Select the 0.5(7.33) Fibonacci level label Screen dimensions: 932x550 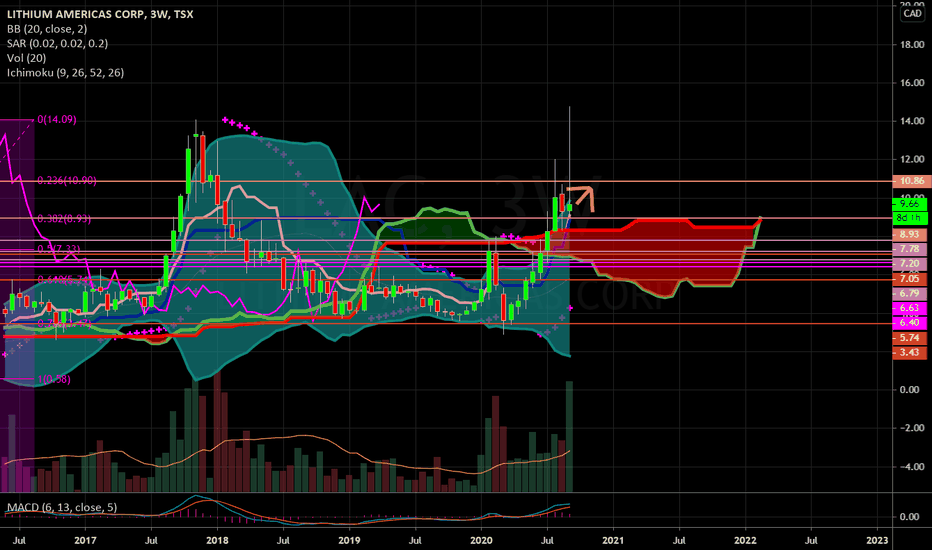pyautogui.click(x=58, y=249)
